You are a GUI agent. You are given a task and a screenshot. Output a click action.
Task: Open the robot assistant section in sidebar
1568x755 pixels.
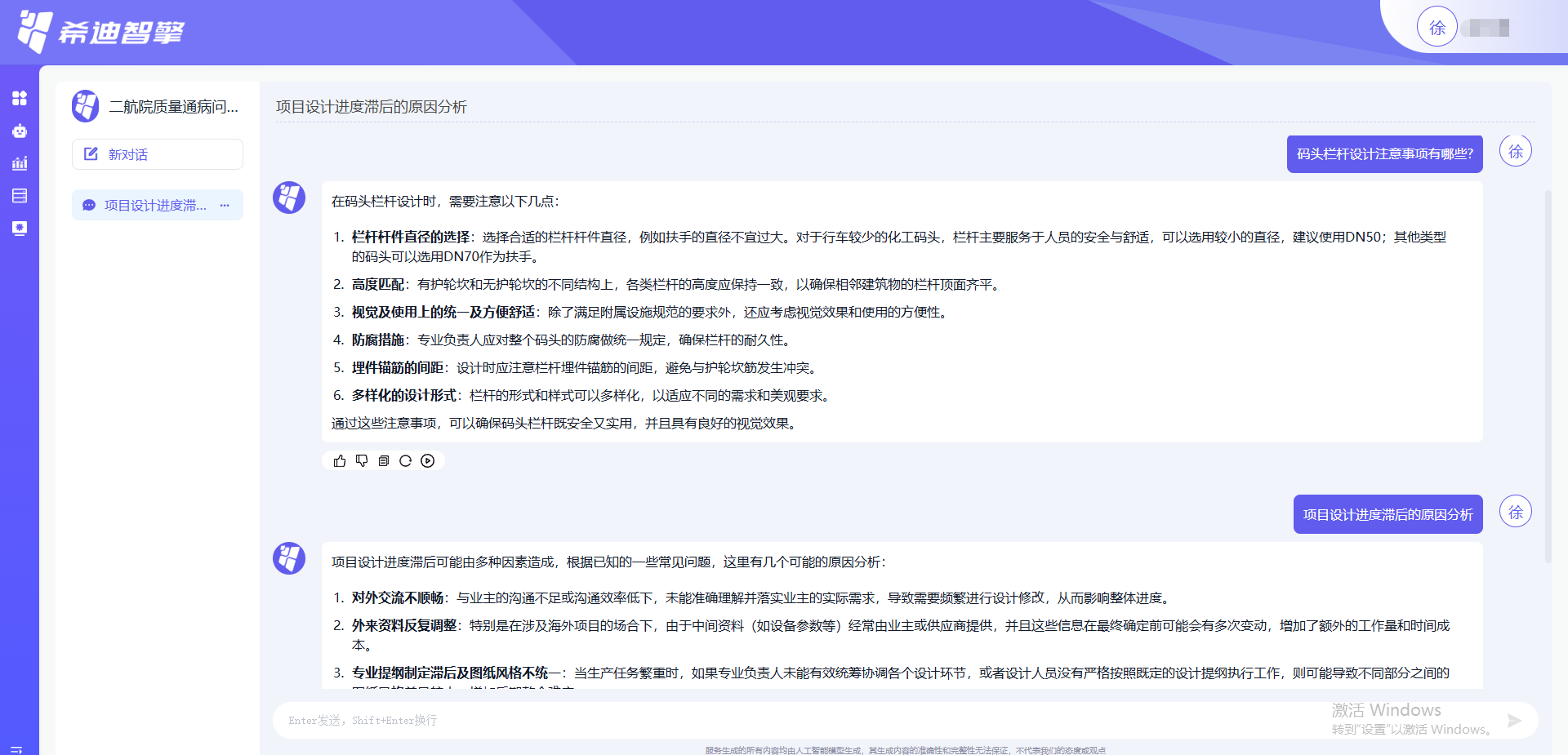point(20,131)
